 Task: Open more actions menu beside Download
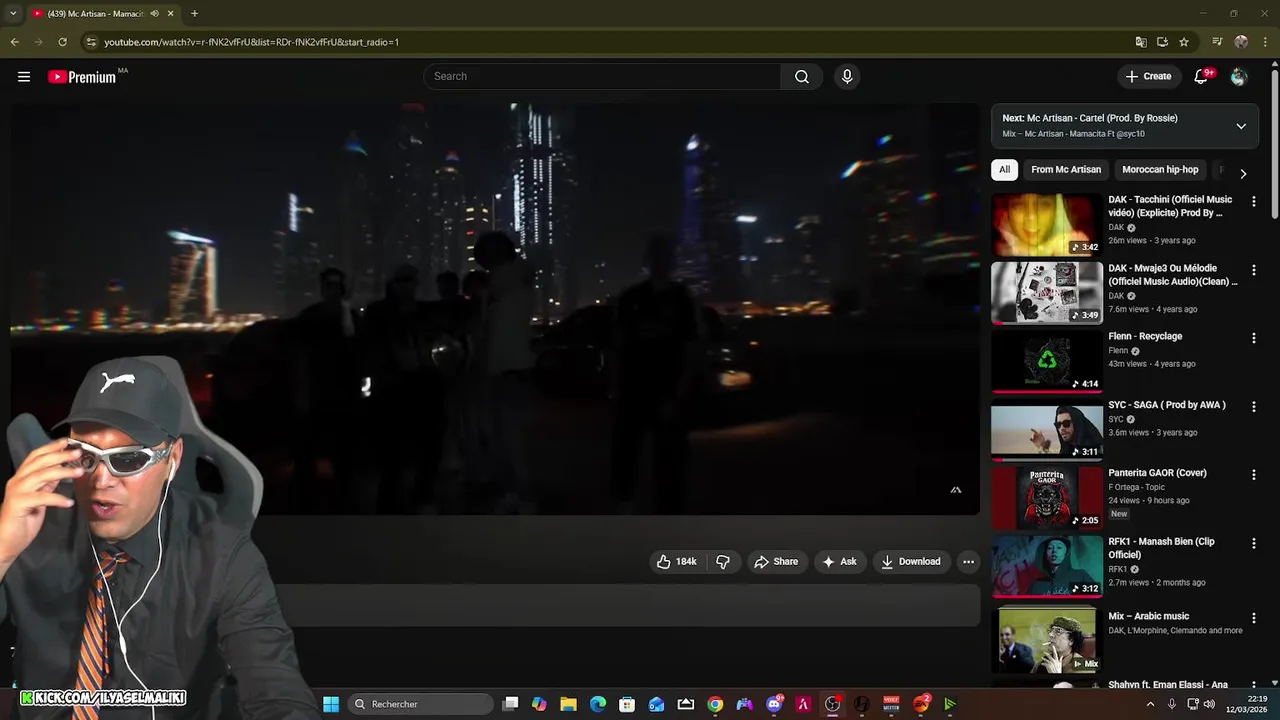click(x=968, y=562)
